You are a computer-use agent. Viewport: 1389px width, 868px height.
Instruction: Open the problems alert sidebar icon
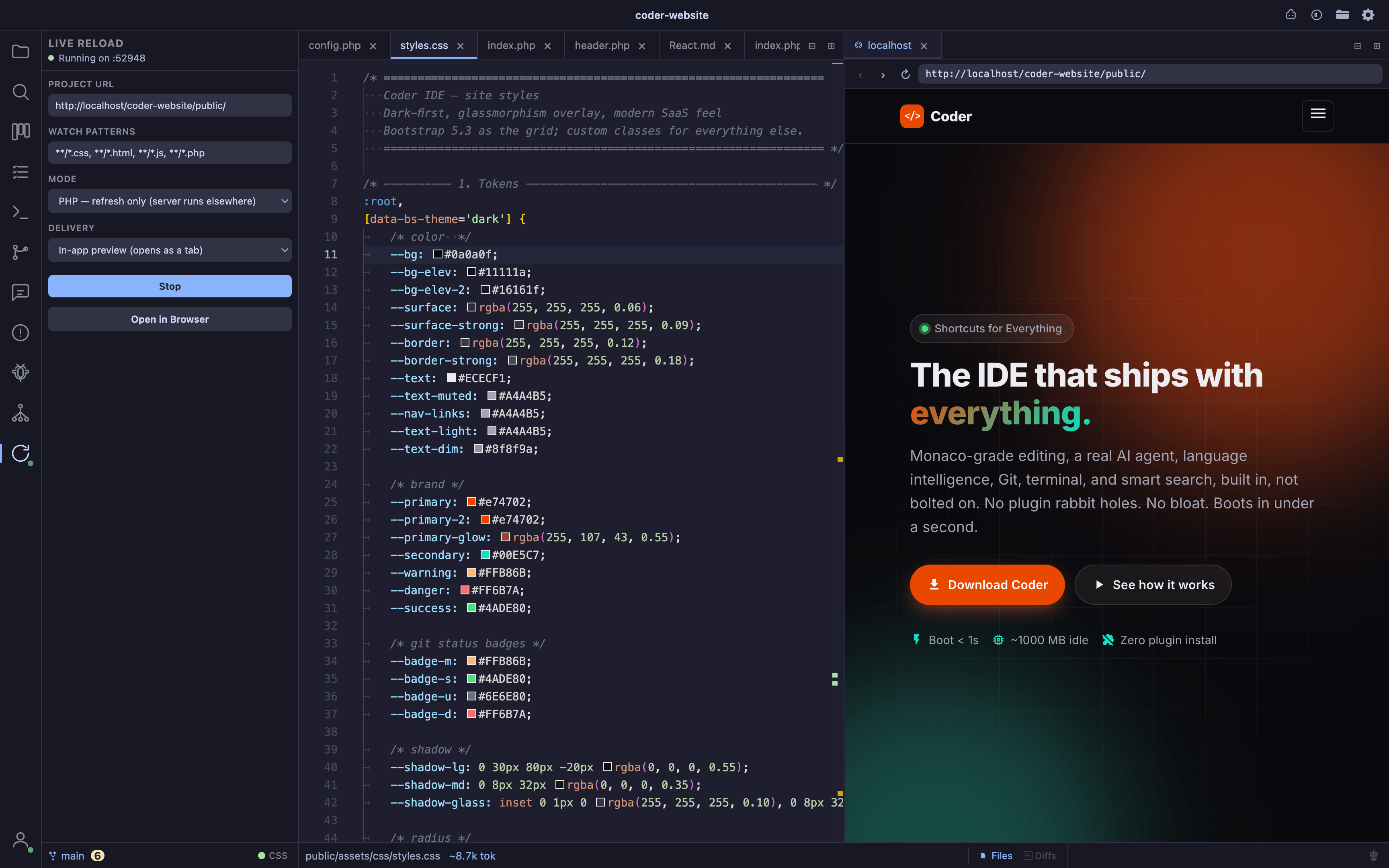[20, 332]
